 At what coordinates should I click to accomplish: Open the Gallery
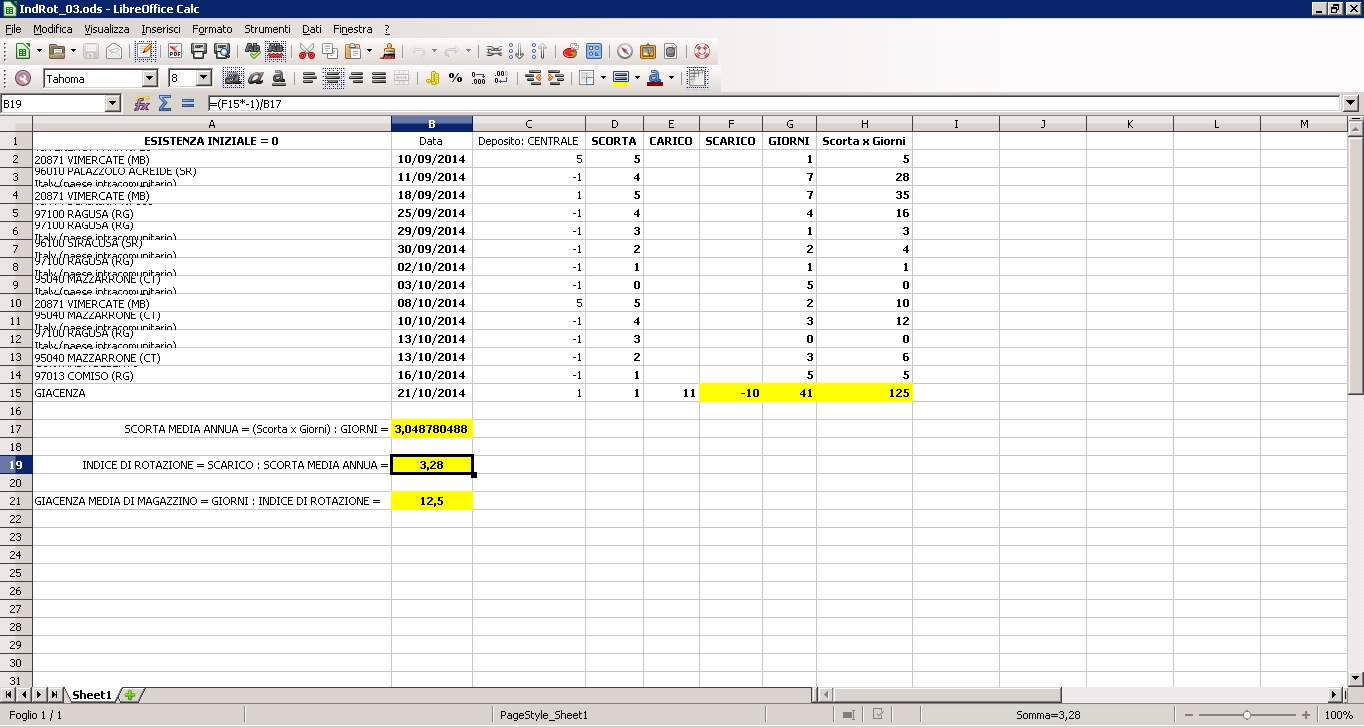[x=647, y=51]
